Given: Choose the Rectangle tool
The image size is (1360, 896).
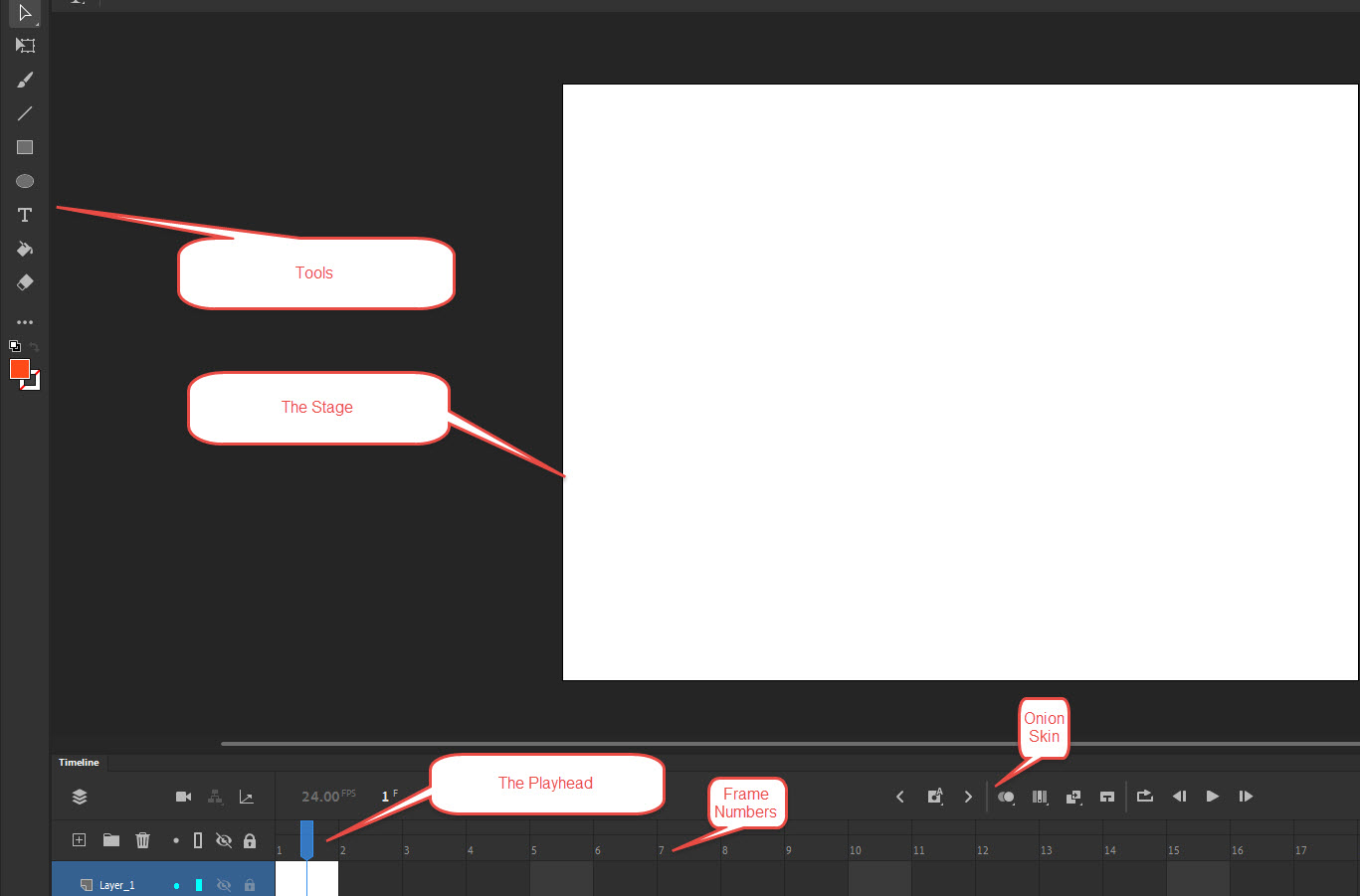Looking at the screenshot, I should tap(25, 147).
